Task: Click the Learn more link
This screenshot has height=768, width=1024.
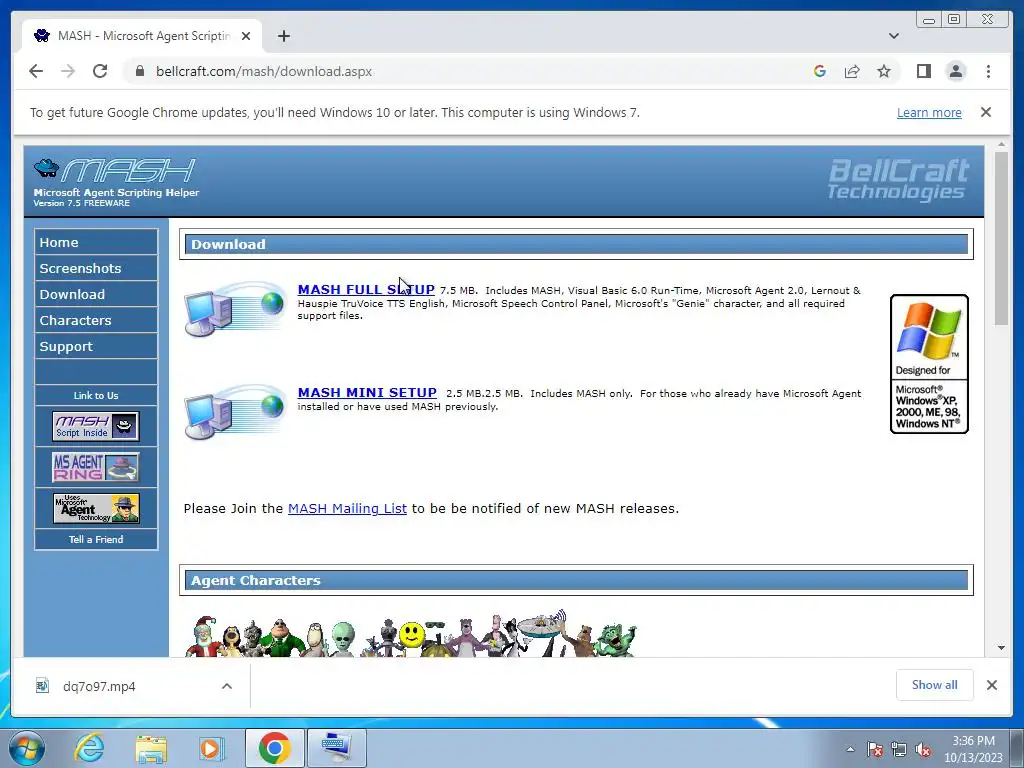Action: [x=929, y=112]
